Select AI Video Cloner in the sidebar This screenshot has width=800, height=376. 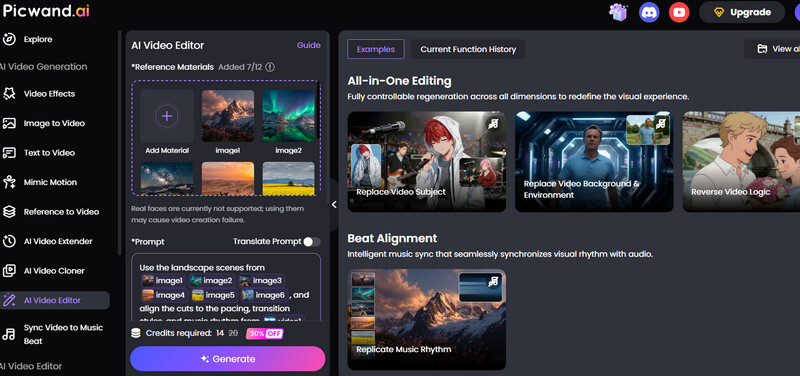pos(55,271)
